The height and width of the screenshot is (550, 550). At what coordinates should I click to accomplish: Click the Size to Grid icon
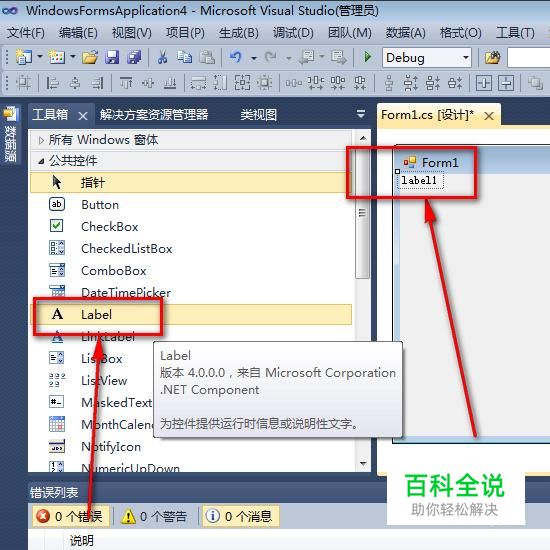pos(264,83)
